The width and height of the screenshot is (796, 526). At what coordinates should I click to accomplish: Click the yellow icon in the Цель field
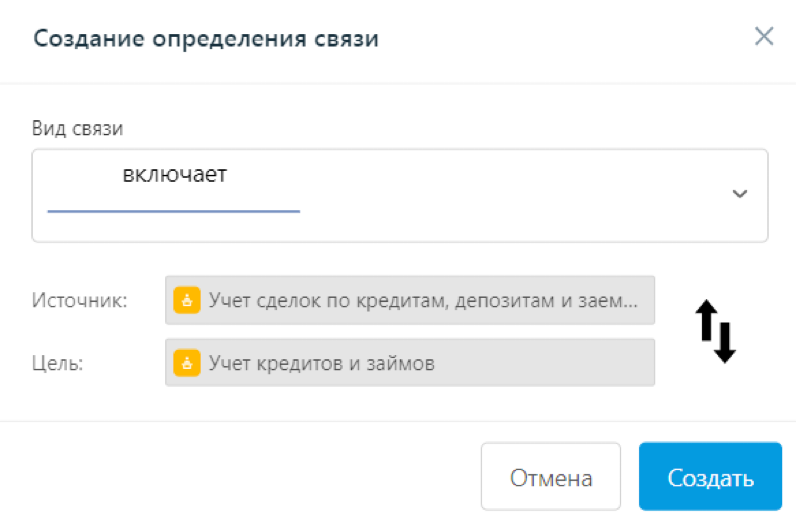pos(187,363)
